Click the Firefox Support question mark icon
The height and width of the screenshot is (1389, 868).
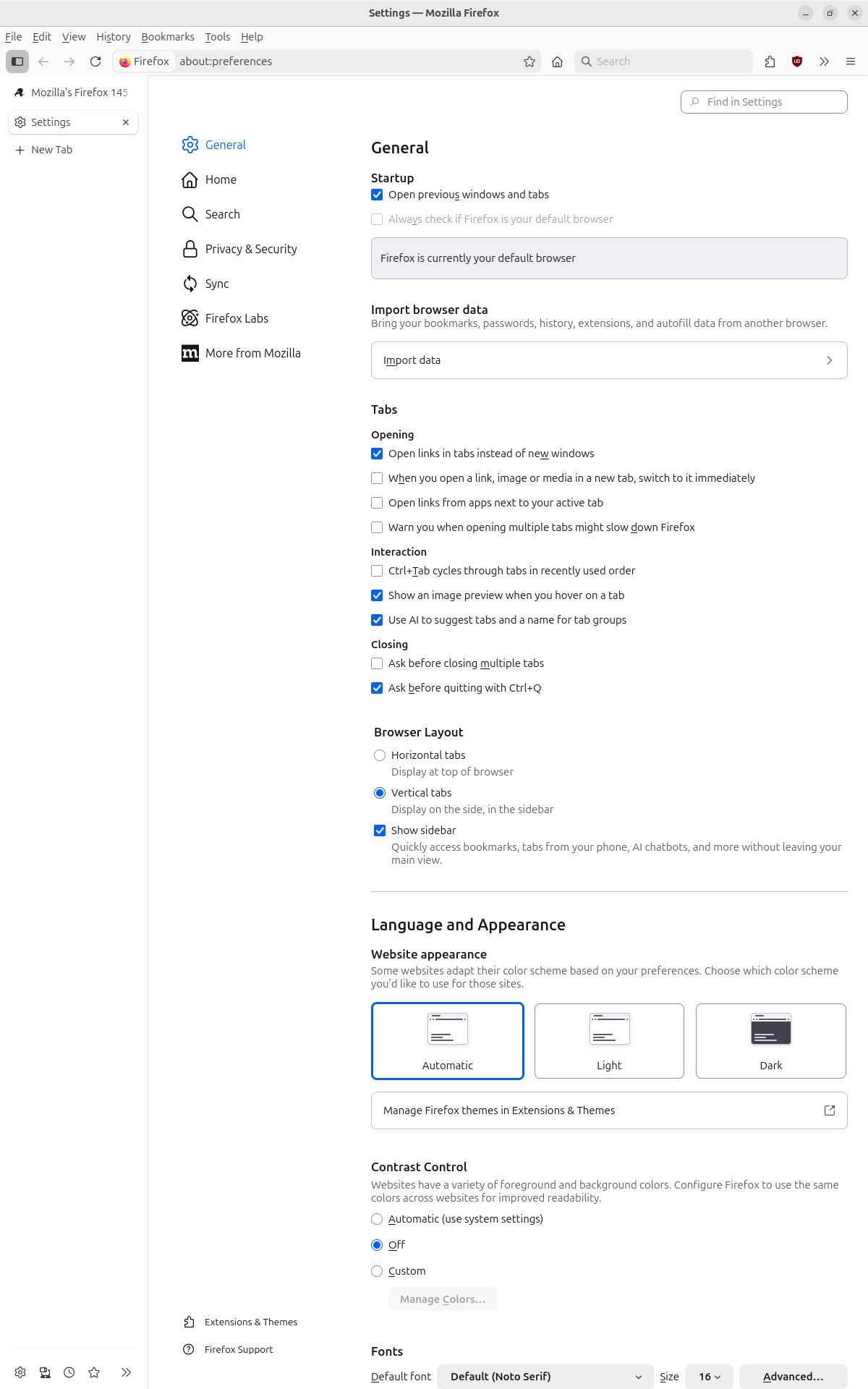click(x=189, y=1349)
